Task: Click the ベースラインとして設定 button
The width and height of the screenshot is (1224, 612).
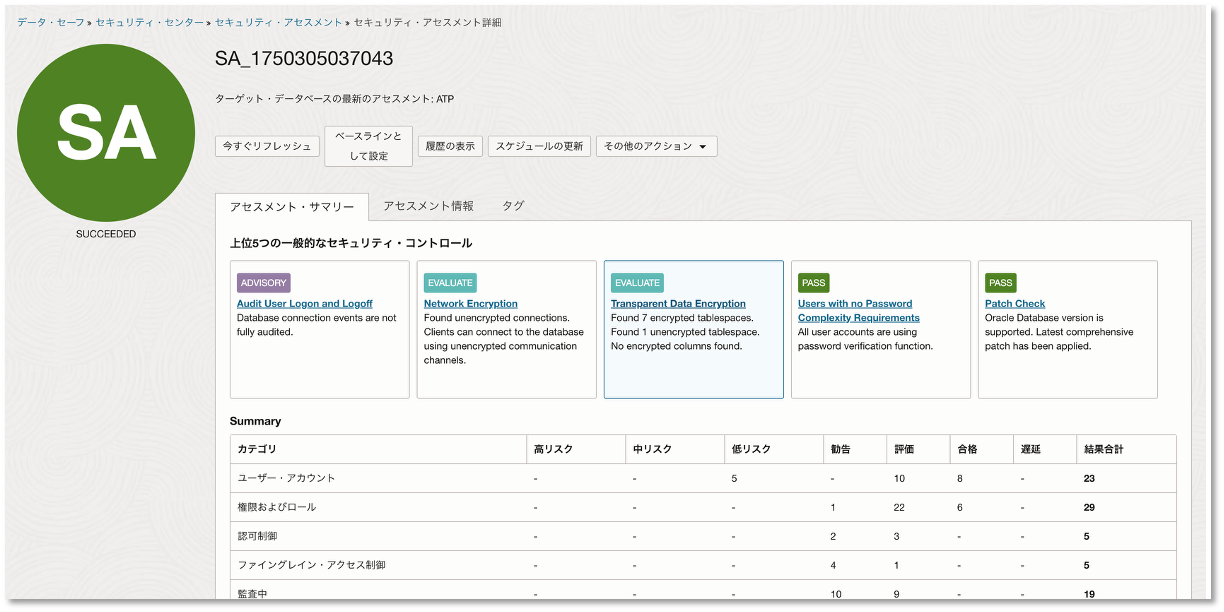Action: tap(368, 146)
